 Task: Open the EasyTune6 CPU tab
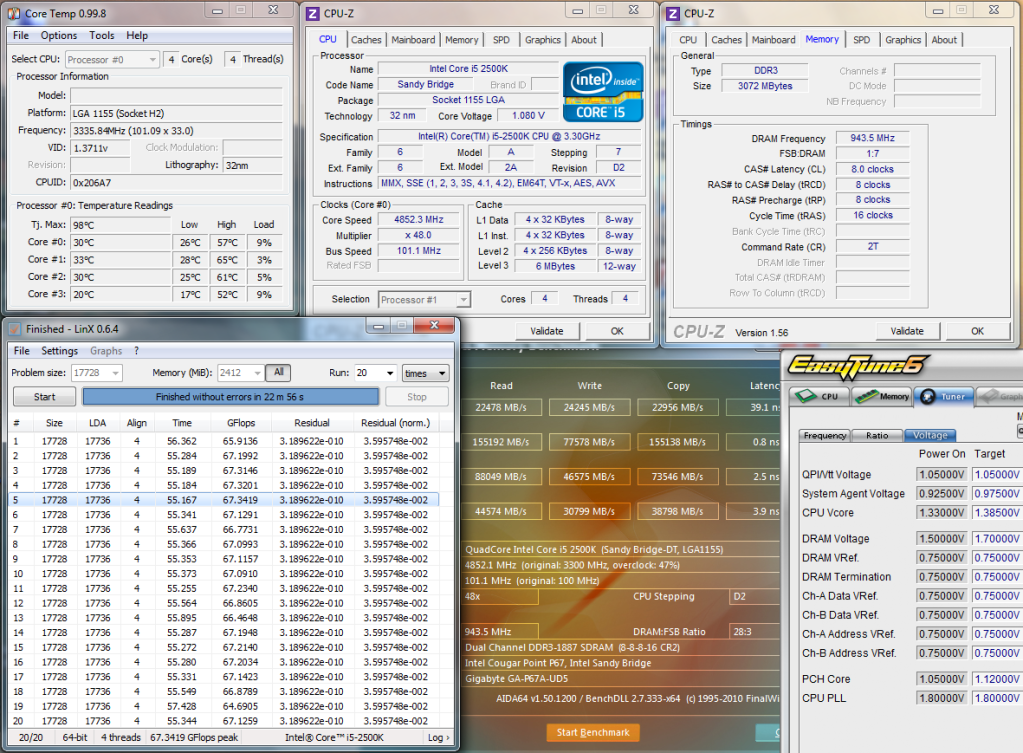[x=819, y=396]
